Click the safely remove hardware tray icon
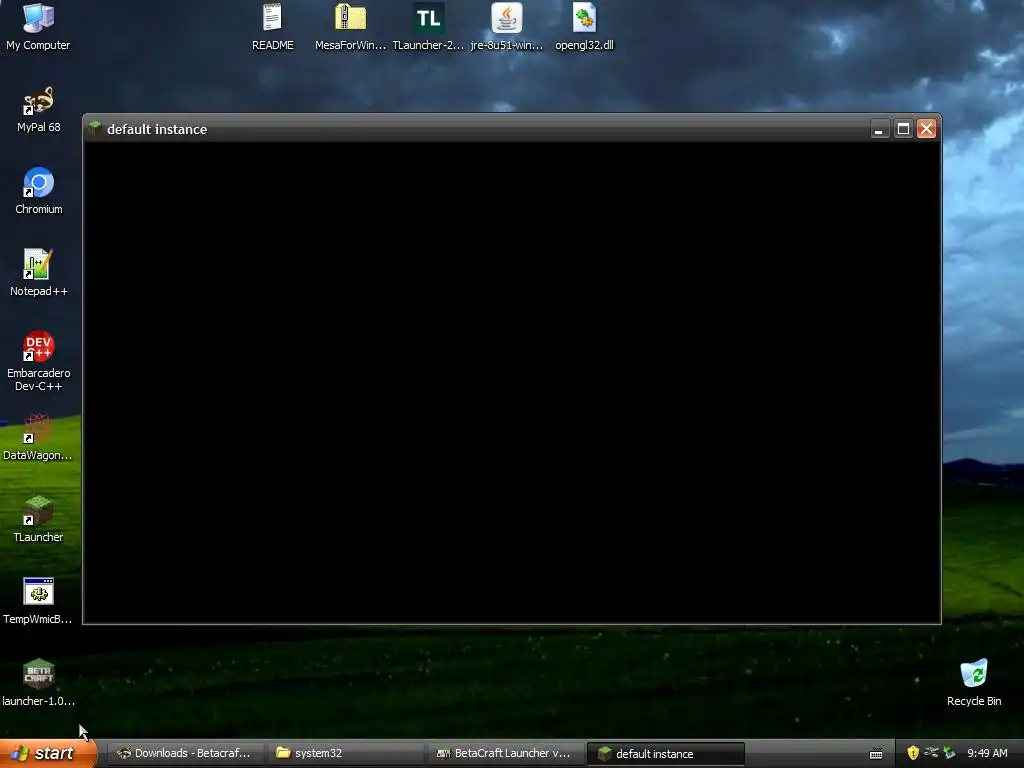This screenshot has height=768, width=1024. (x=949, y=753)
